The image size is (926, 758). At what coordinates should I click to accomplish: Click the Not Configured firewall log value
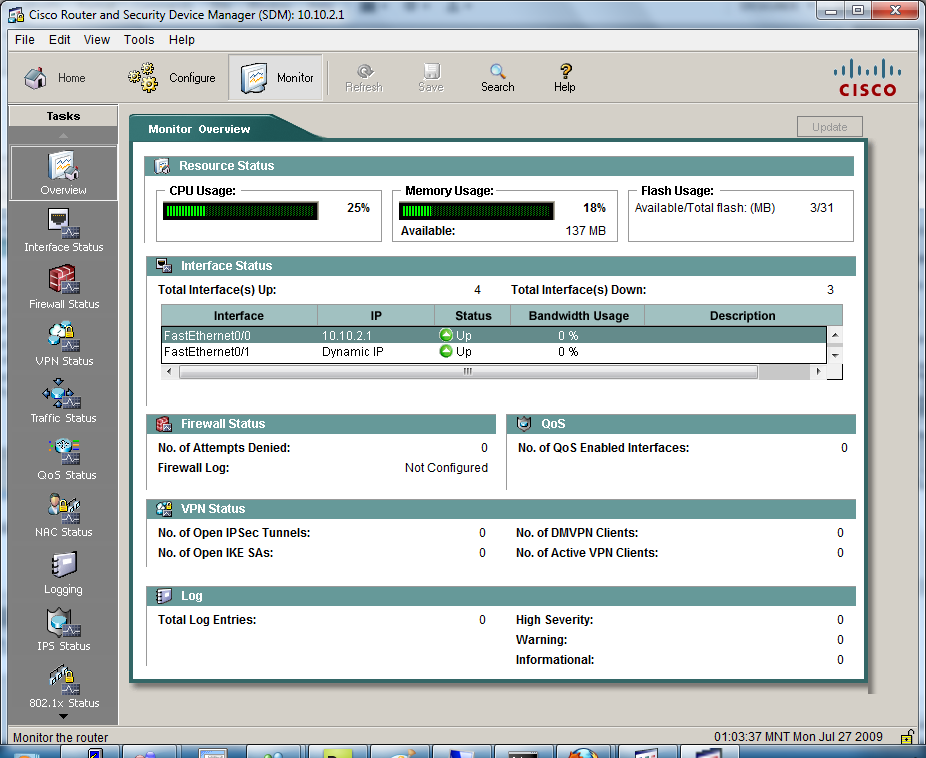click(x=446, y=468)
